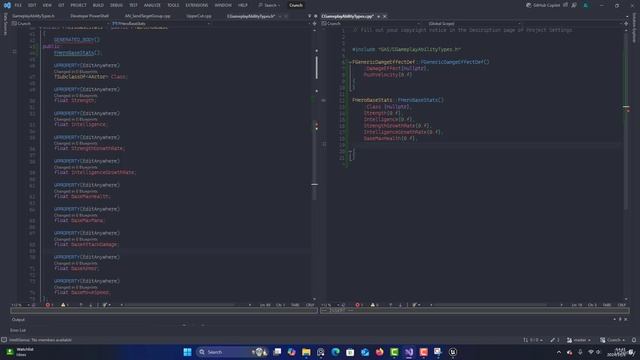Viewport: 640px width, 360px height.
Task: Click the feedback icon near Copilot
Action: [574, 5]
